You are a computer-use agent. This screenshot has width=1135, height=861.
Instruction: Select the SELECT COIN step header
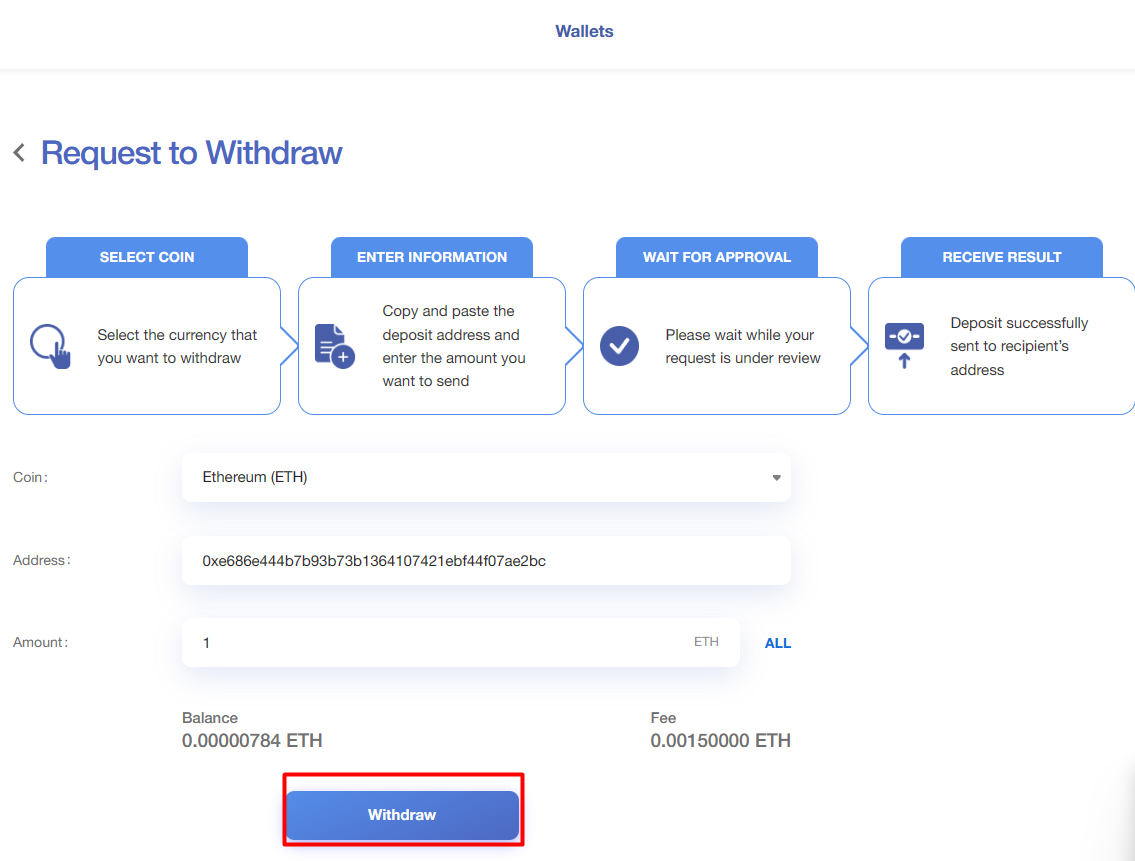(x=147, y=257)
